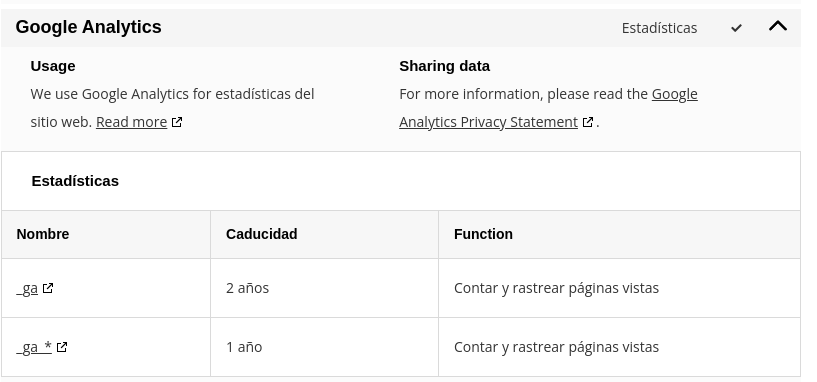Click external-link icon next to _ga

click(x=48, y=288)
